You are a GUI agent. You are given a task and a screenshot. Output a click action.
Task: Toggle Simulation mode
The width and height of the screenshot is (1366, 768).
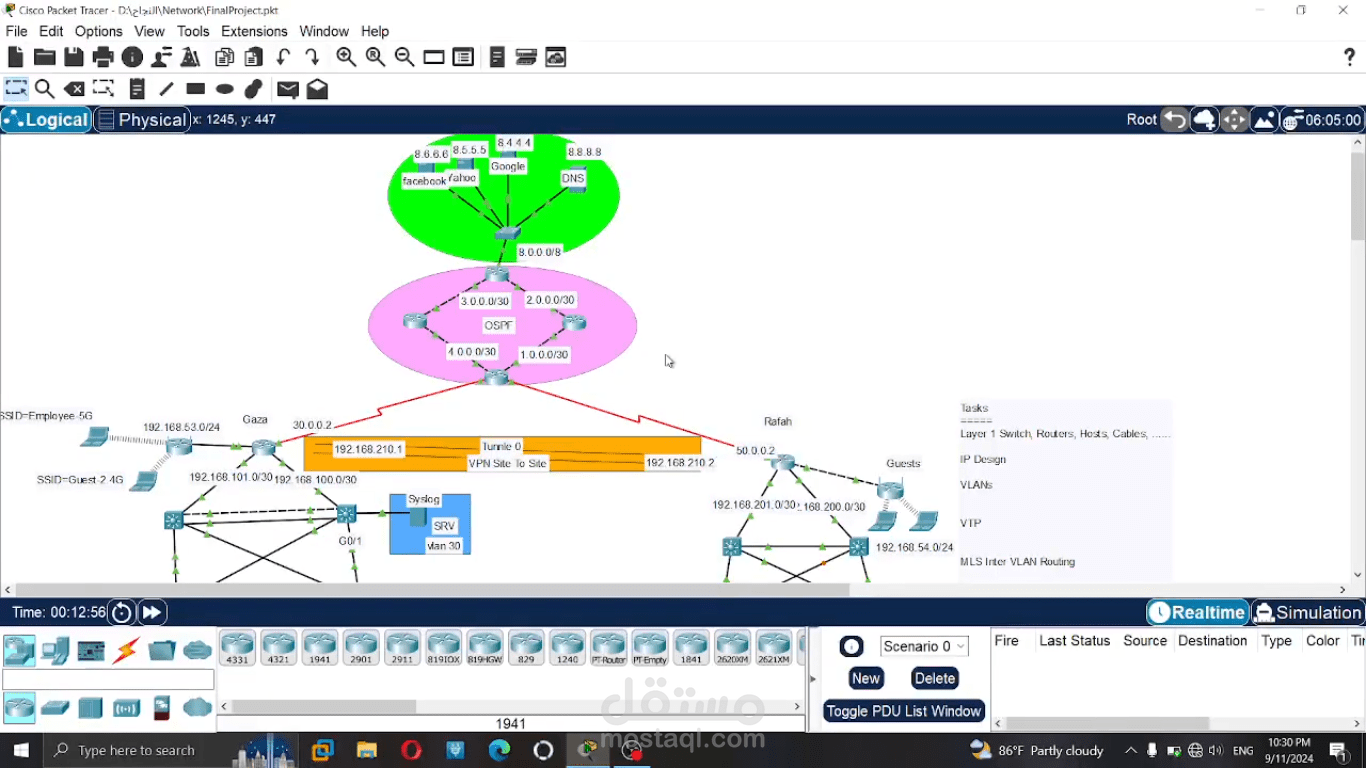[x=1308, y=613]
